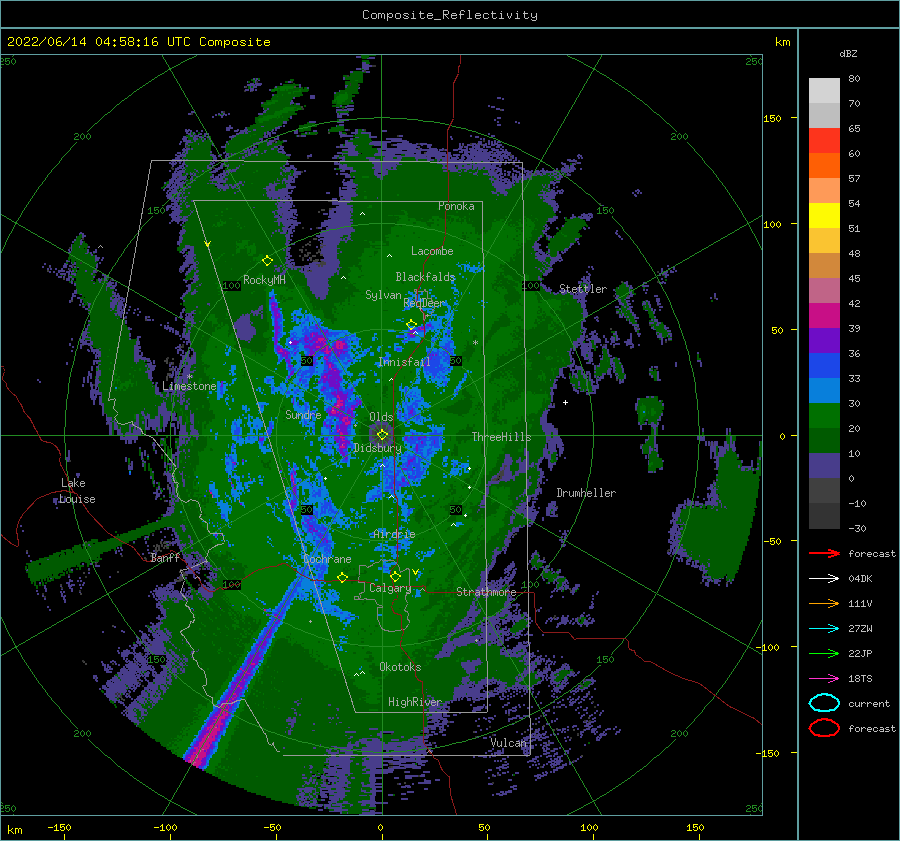Click the Blackfalds label

click(x=425, y=277)
